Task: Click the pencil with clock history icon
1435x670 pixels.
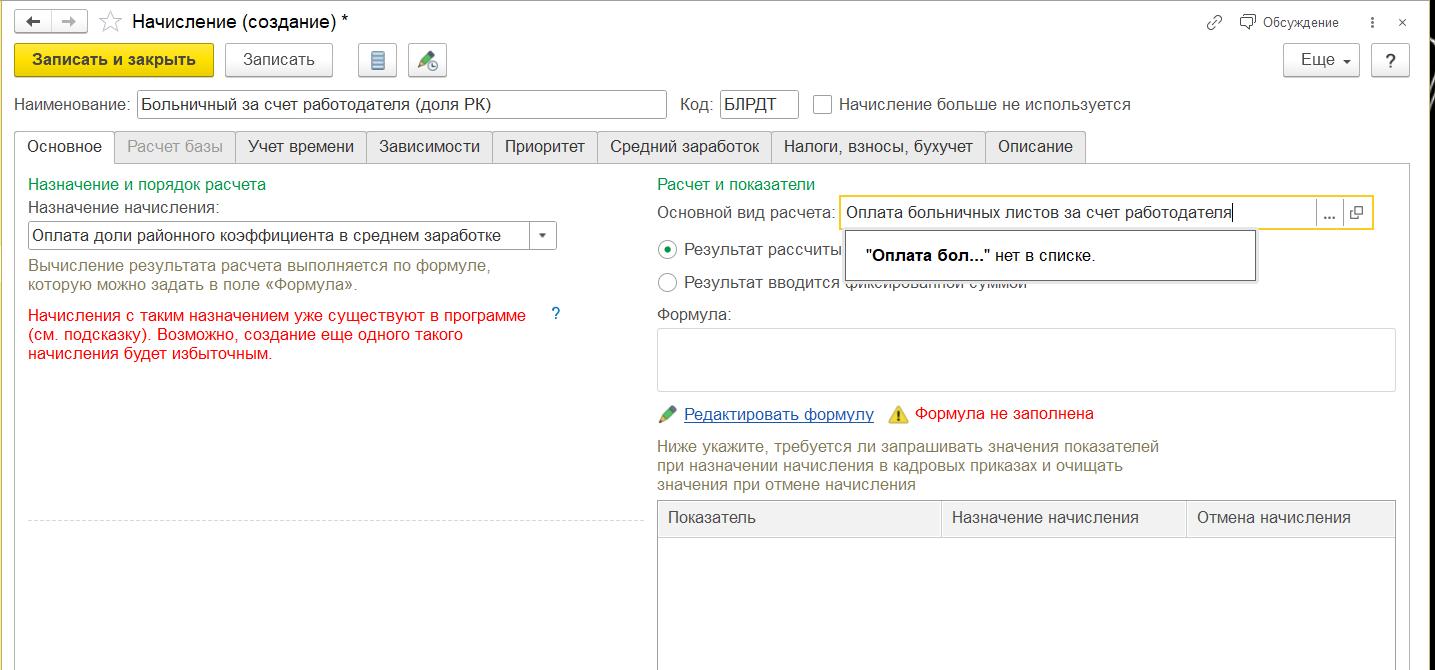Action: pyautogui.click(x=428, y=60)
